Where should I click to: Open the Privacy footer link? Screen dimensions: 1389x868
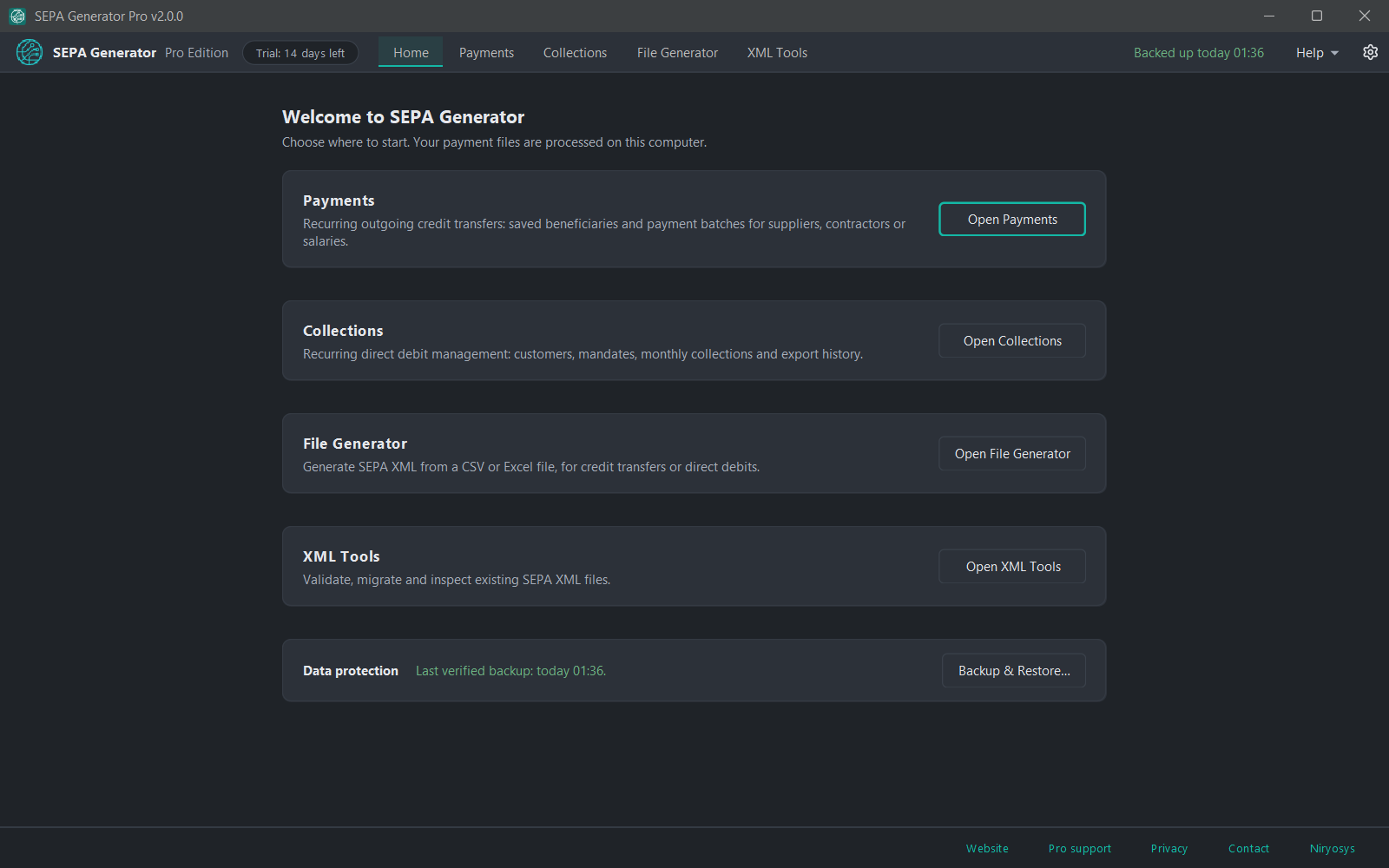pos(1168,848)
